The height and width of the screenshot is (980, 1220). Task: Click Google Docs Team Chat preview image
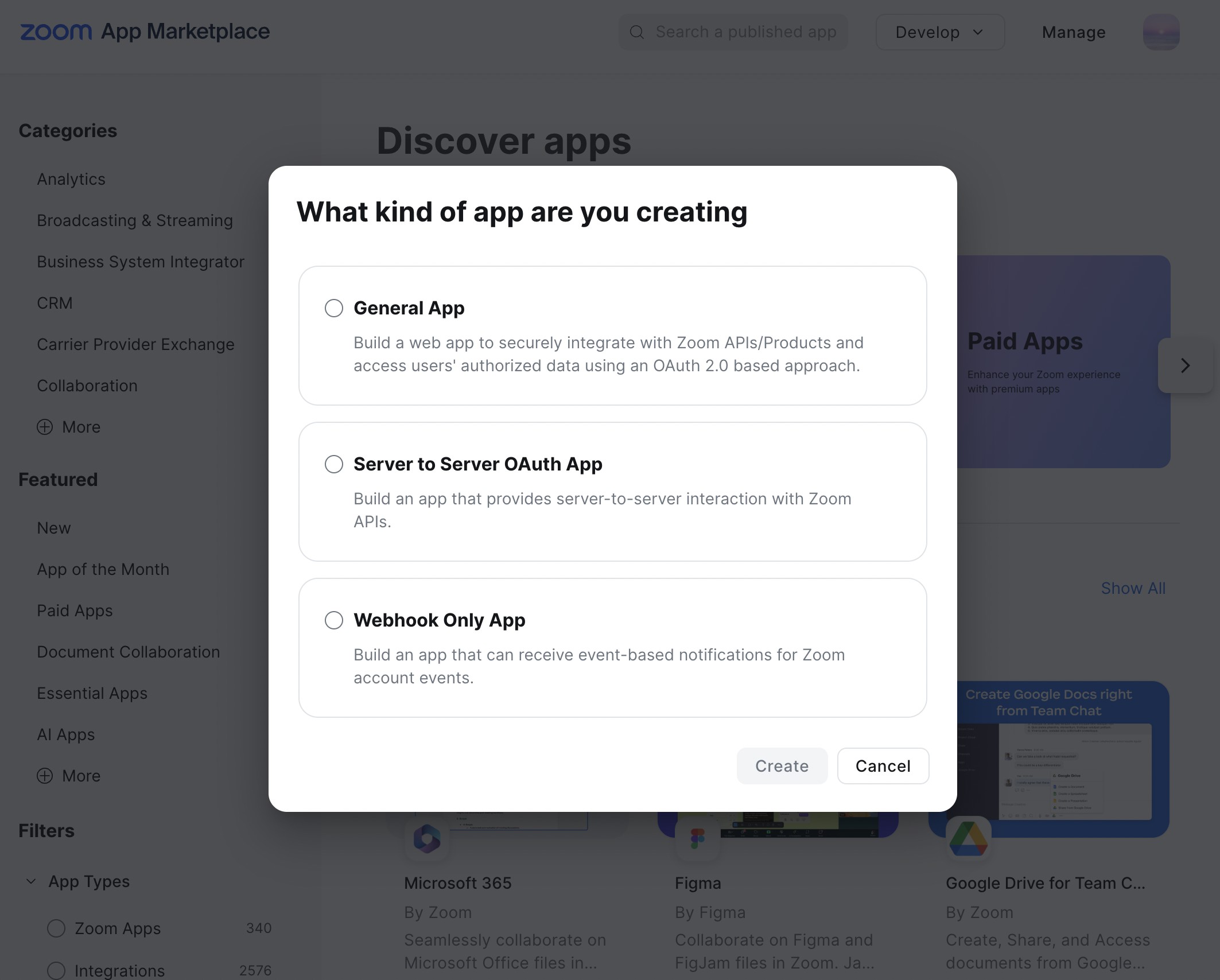[x=1058, y=759]
